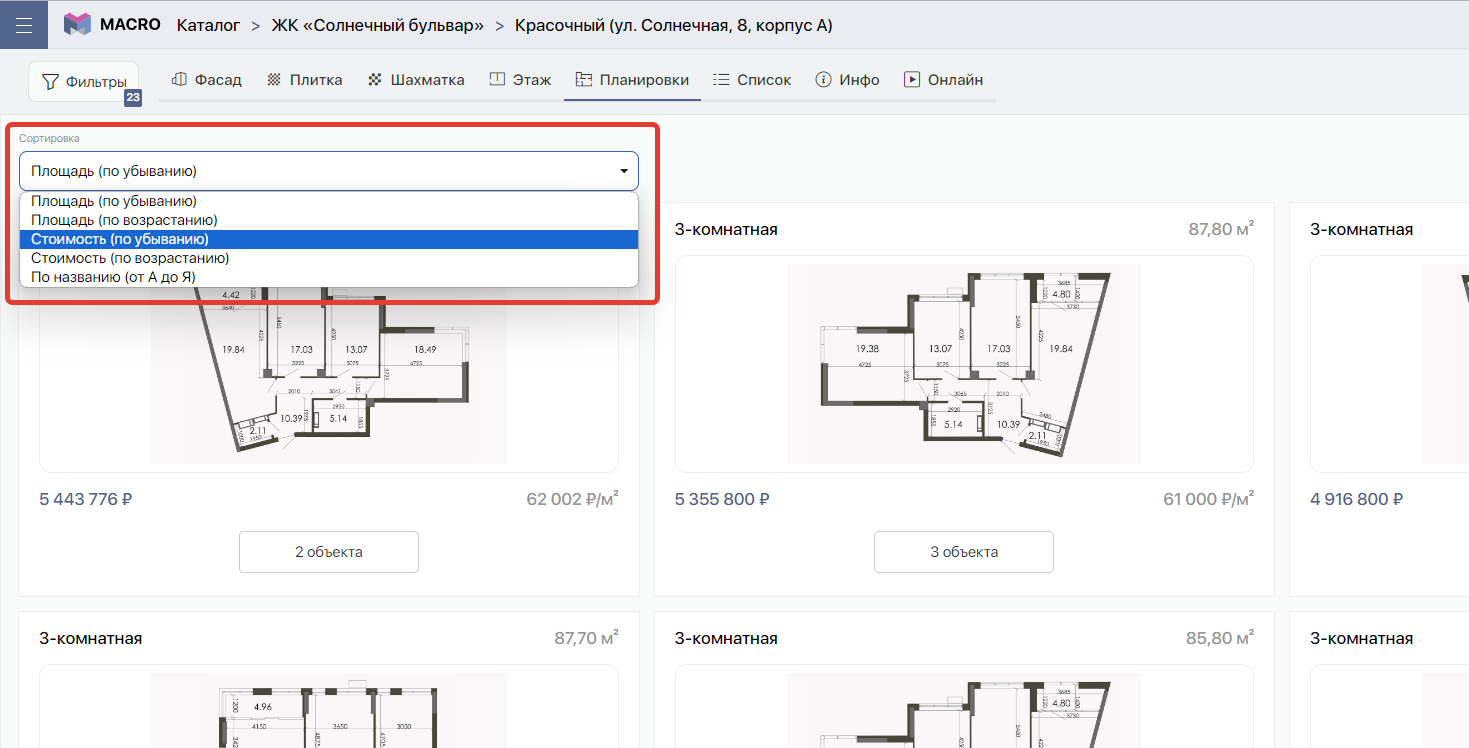
Task: Open ЖК «Солнечный бульвар» breadcrumb
Action: coord(378,25)
